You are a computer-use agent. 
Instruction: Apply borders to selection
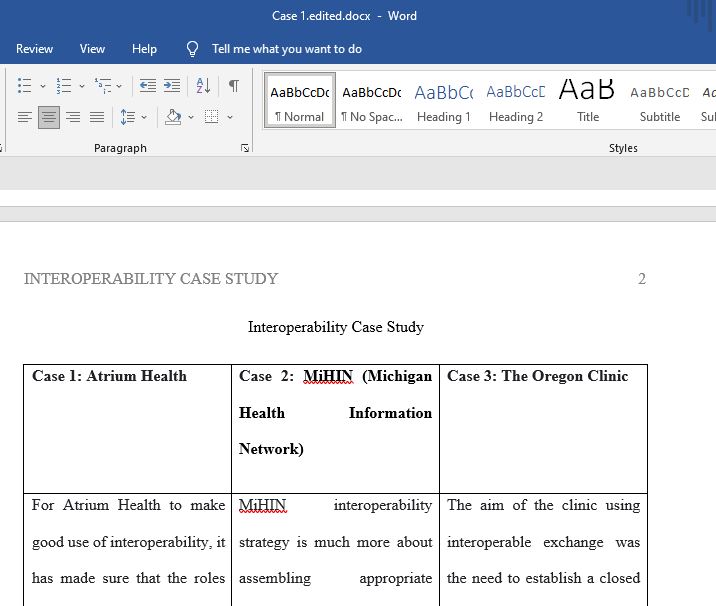[211, 117]
